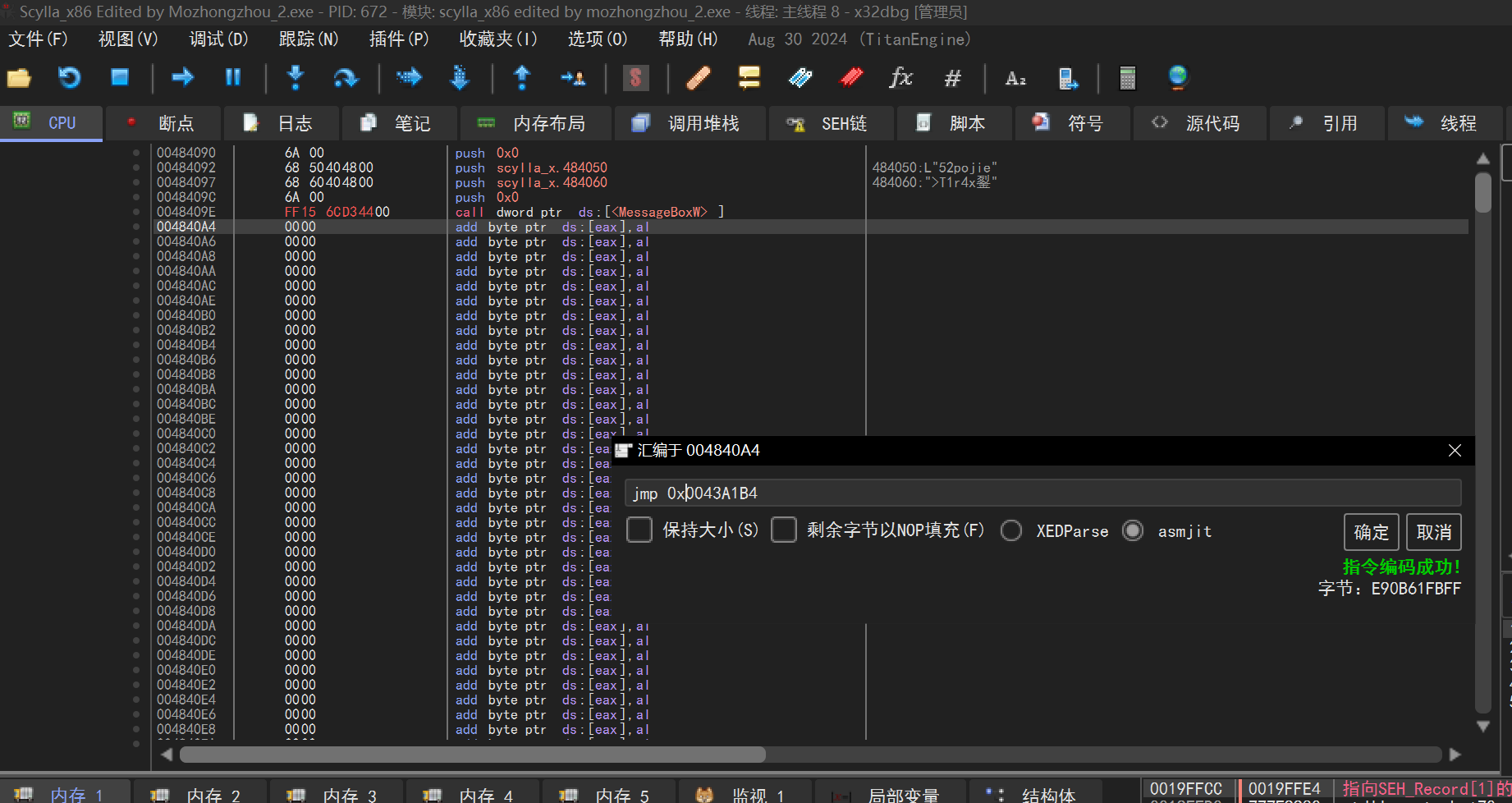Select the asmjit radio button

coord(1133,530)
